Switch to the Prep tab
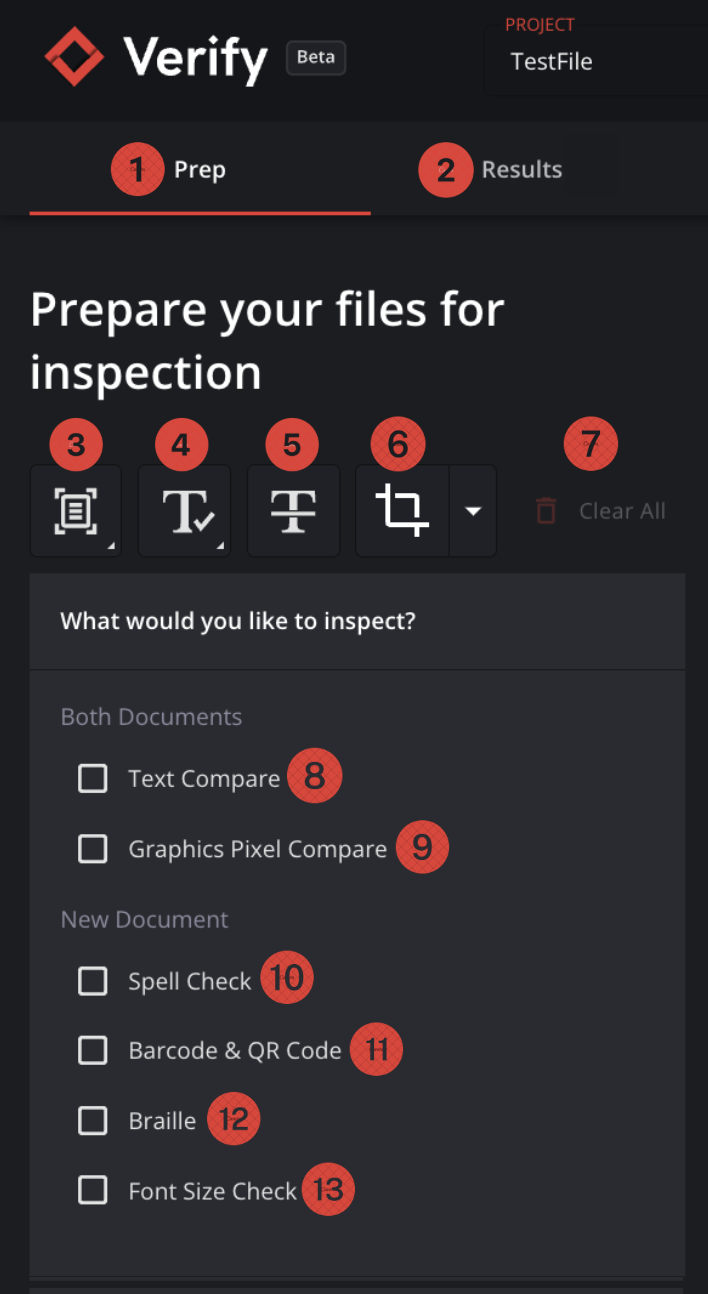Image resolution: width=708 pixels, height=1294 pixels. tap(200, 169)
